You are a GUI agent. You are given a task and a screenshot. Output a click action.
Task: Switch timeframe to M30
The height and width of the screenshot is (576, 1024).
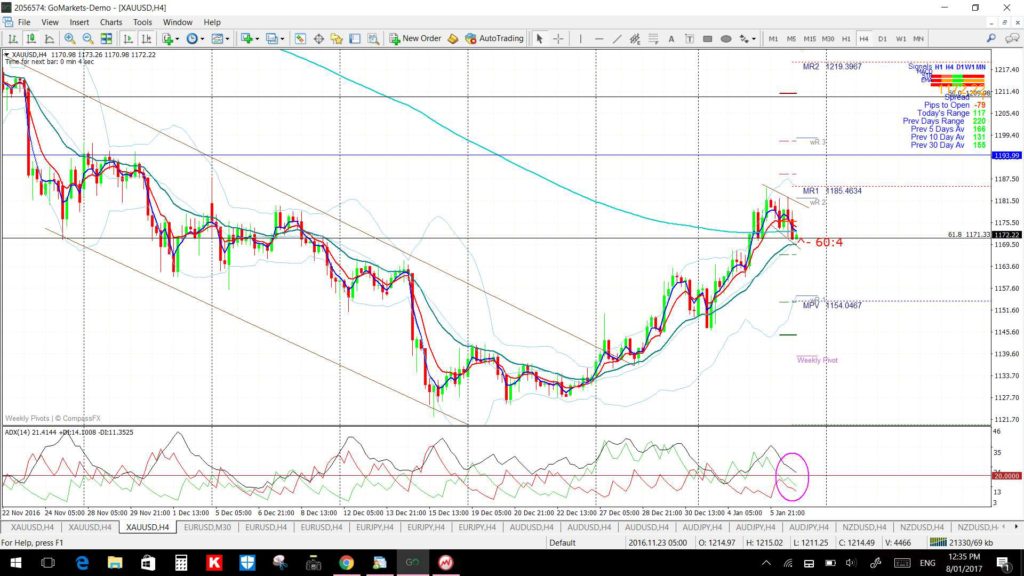pyautogui.click(x=827, y=39)
